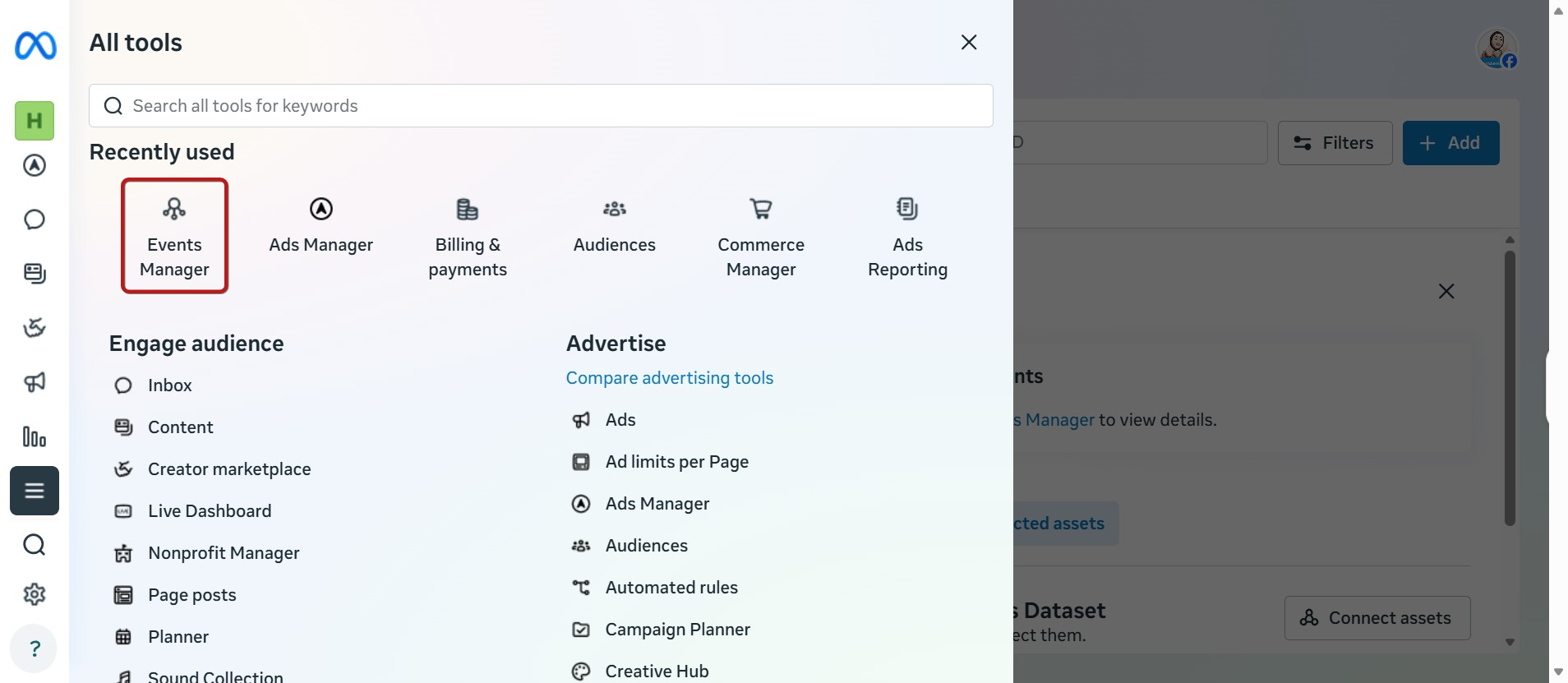Open Content icon in left sidebar

35,274
